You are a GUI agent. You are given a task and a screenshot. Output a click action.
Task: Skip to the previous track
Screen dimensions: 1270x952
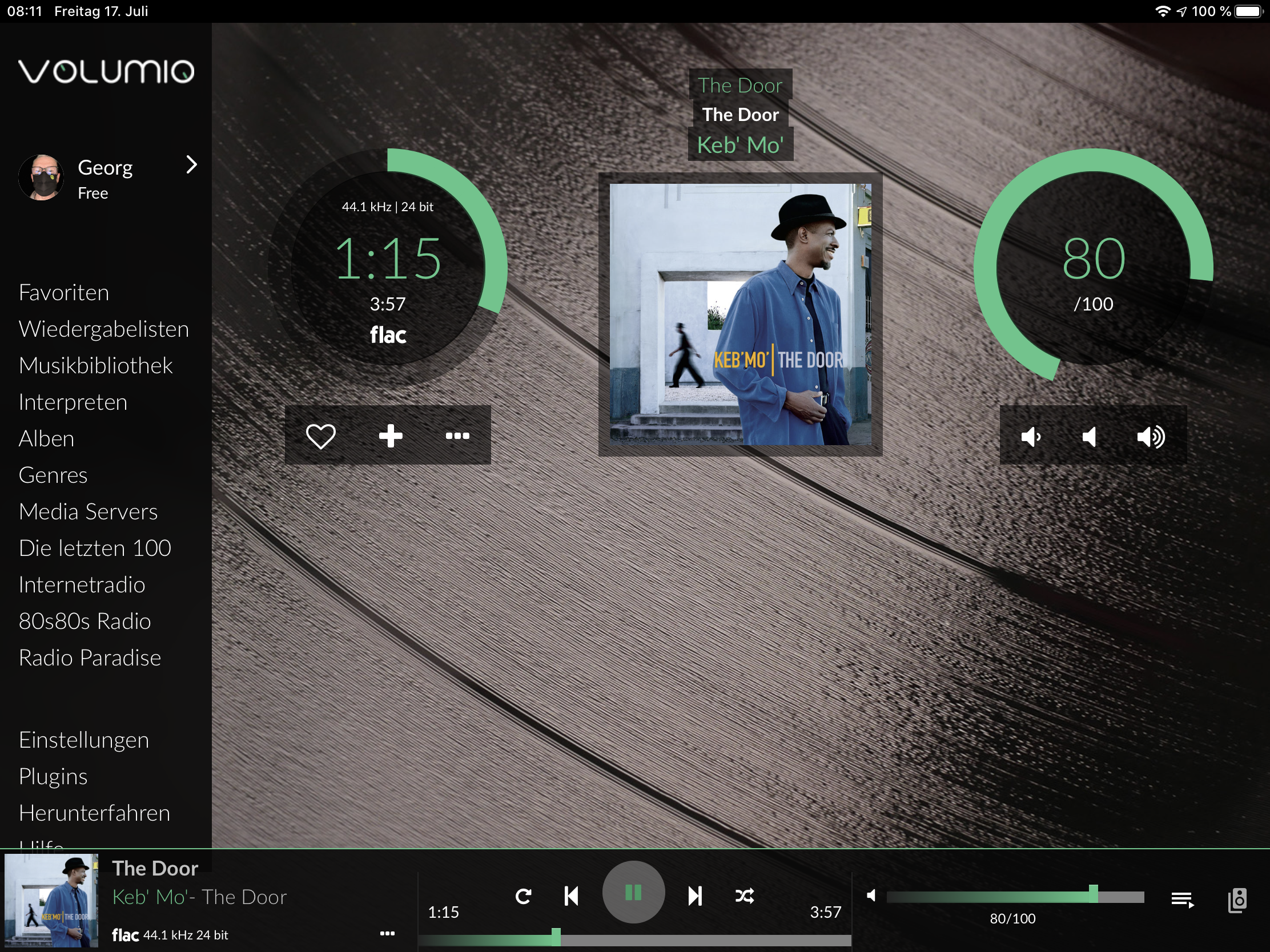pos(571,895)
